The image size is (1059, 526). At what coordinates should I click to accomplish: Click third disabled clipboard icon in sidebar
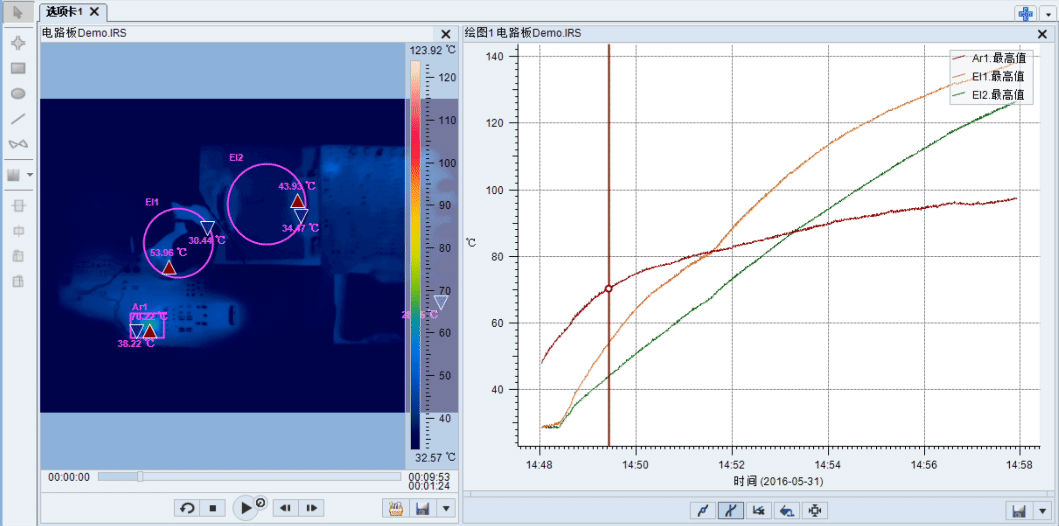coord(18,256)
